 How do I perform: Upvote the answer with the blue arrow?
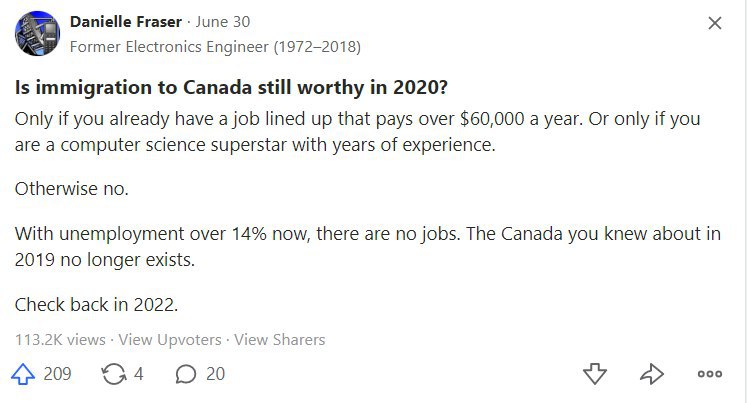23,374
